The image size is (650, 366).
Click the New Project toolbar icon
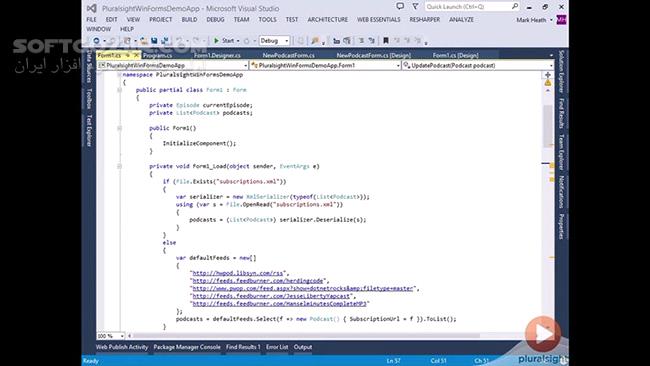click(127, 41)
